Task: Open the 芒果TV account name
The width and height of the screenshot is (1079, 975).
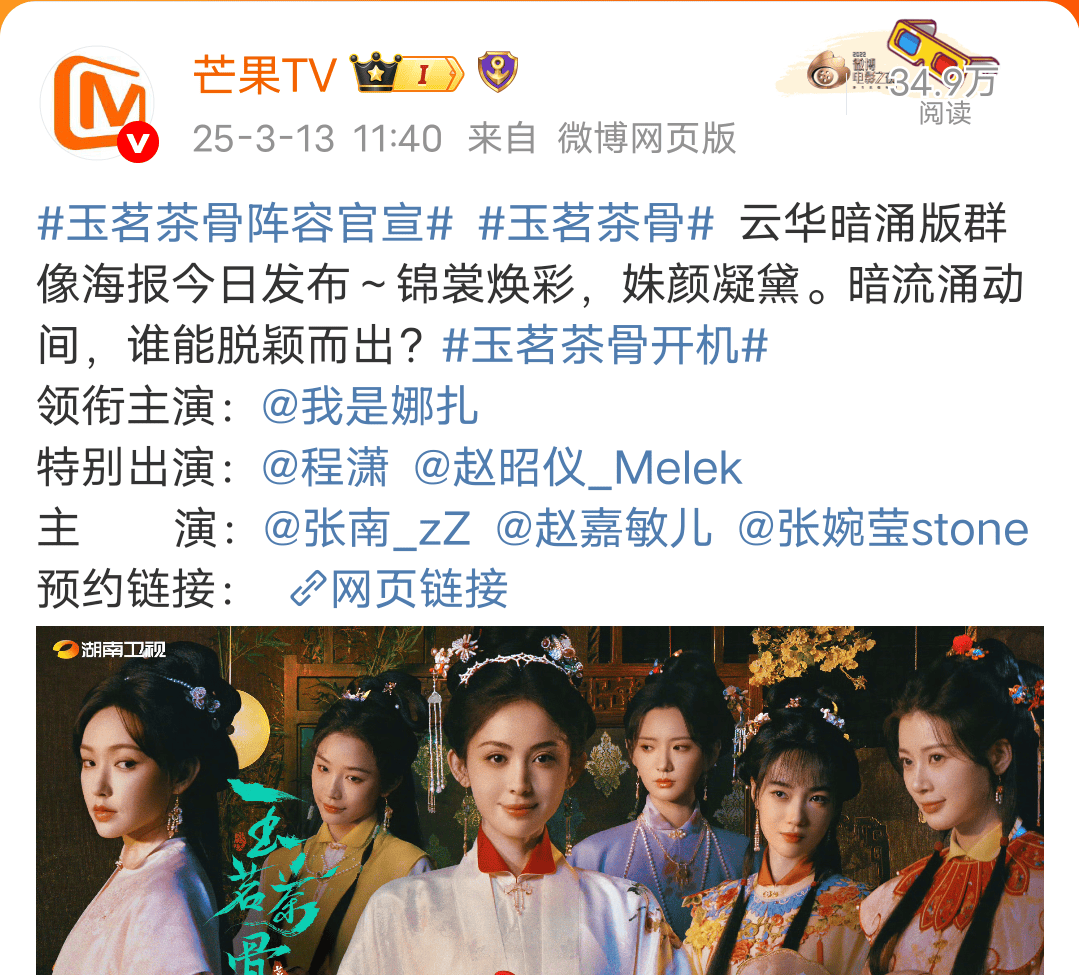Action: tap(265, 74)
